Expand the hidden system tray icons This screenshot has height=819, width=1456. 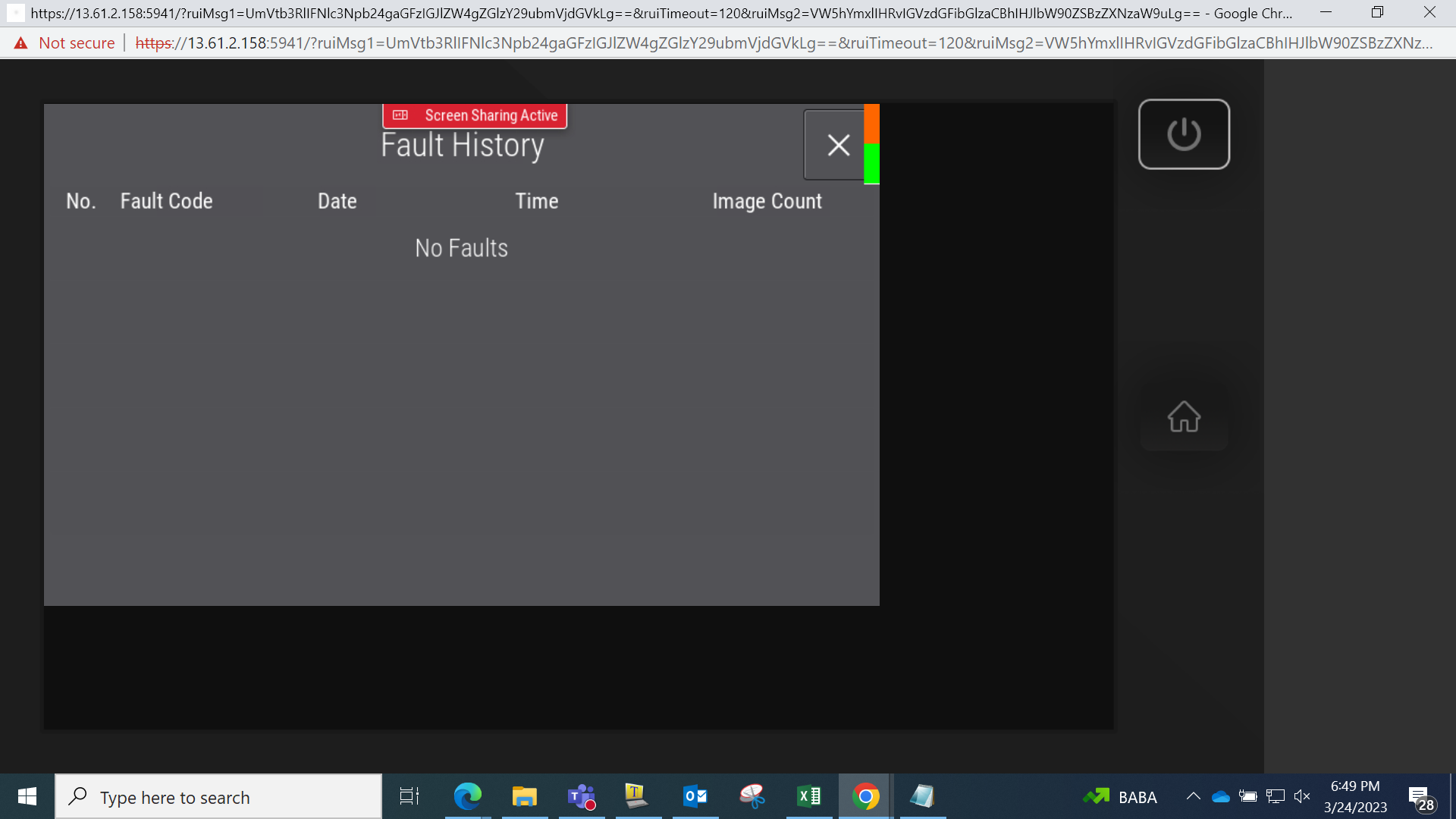(x=1193, y=796)
